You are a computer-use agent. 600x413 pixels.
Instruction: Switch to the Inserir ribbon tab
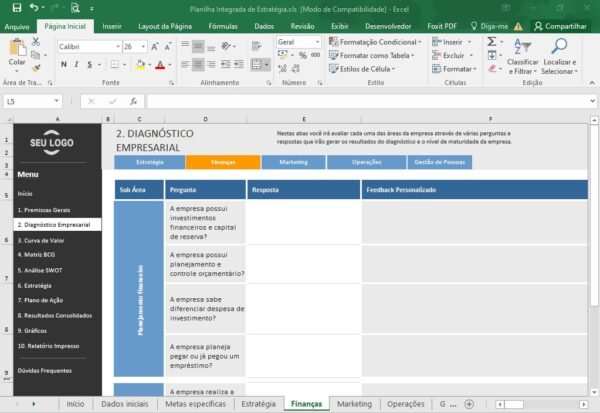click(x=112, y=26)
